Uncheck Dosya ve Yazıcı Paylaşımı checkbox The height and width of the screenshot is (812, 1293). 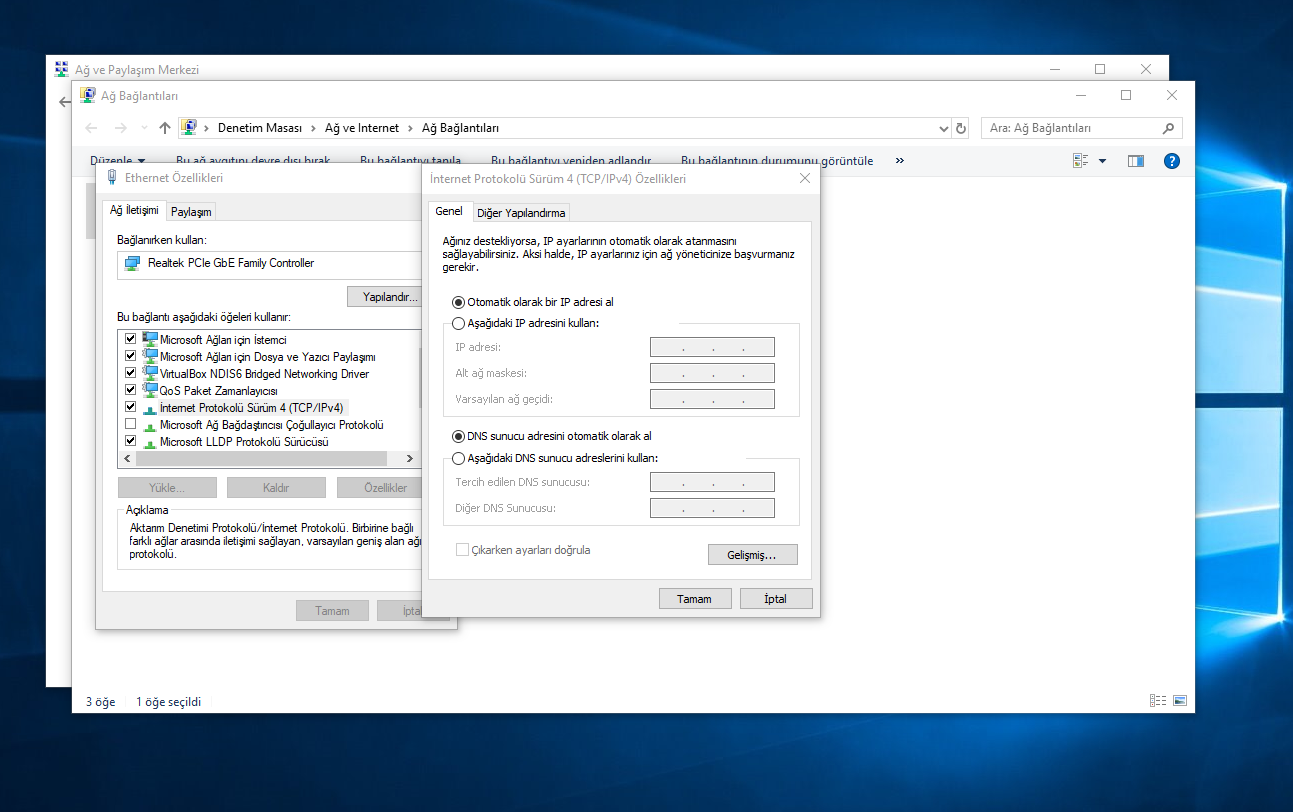coord(130,356)
